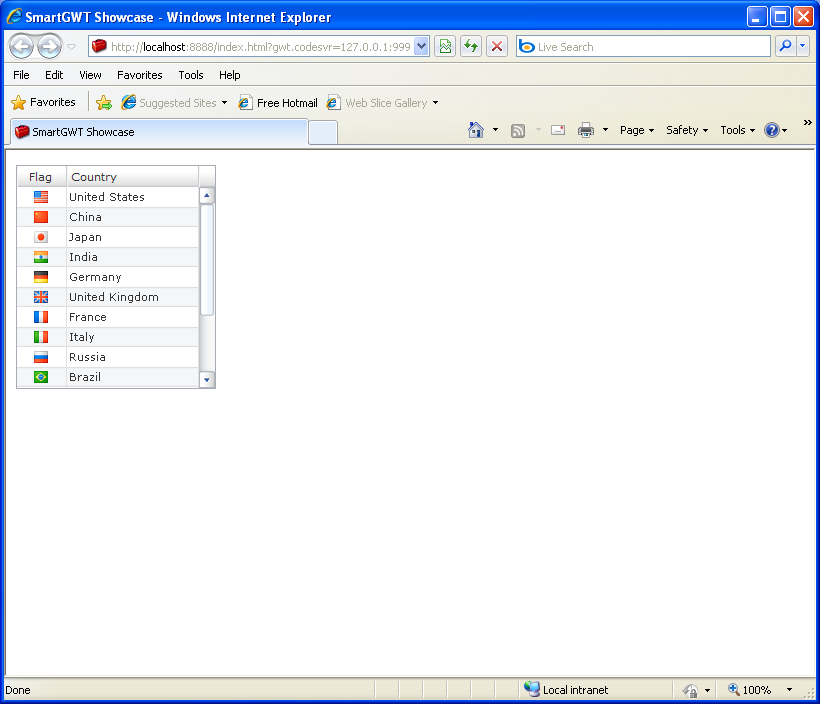The width and height of the screenshot is (820, 704).
Task: Sort by the Country column header
Action: 133,177
